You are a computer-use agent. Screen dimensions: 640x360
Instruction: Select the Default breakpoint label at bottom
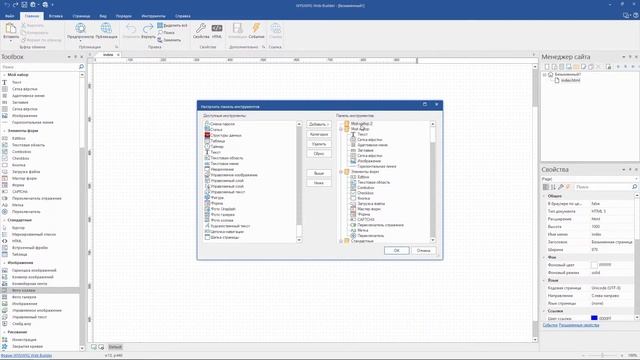(x=115, y=347)
